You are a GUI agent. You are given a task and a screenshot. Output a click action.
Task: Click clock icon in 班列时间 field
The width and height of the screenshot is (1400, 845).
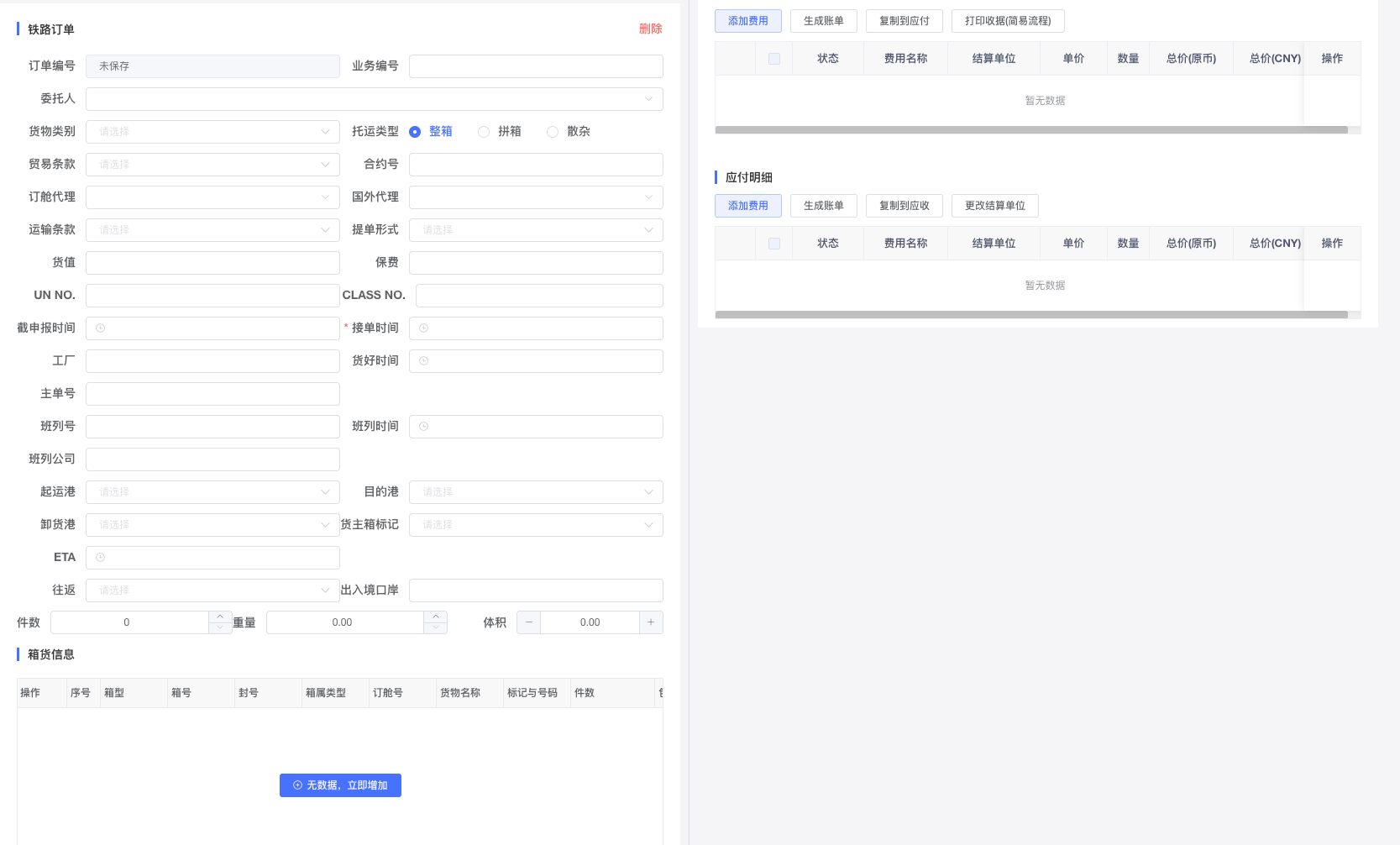pyautogui.click(x=424, y=427)
